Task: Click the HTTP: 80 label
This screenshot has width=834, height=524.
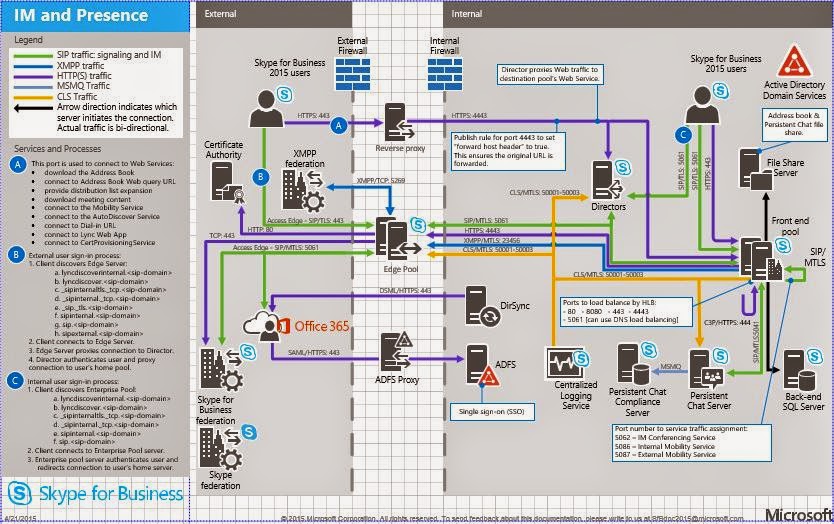Action: (x=261, y=229)
